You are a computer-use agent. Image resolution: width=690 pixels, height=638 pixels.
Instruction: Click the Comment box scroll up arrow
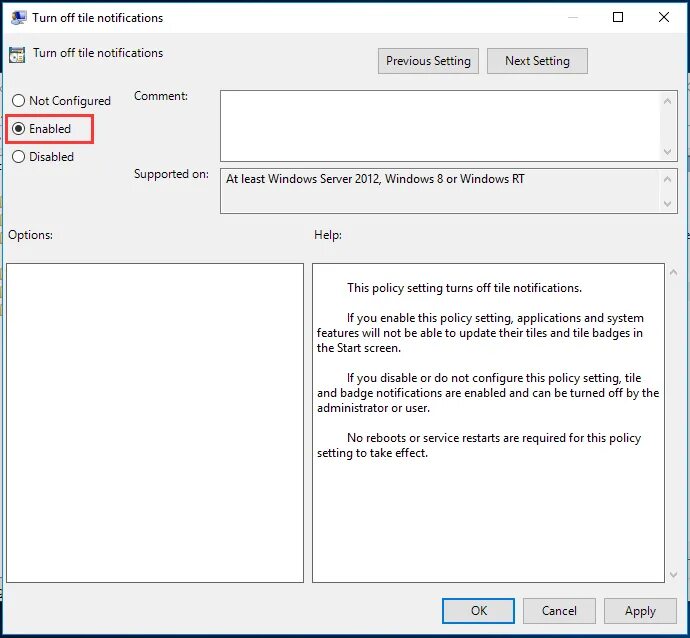[668, 101]
